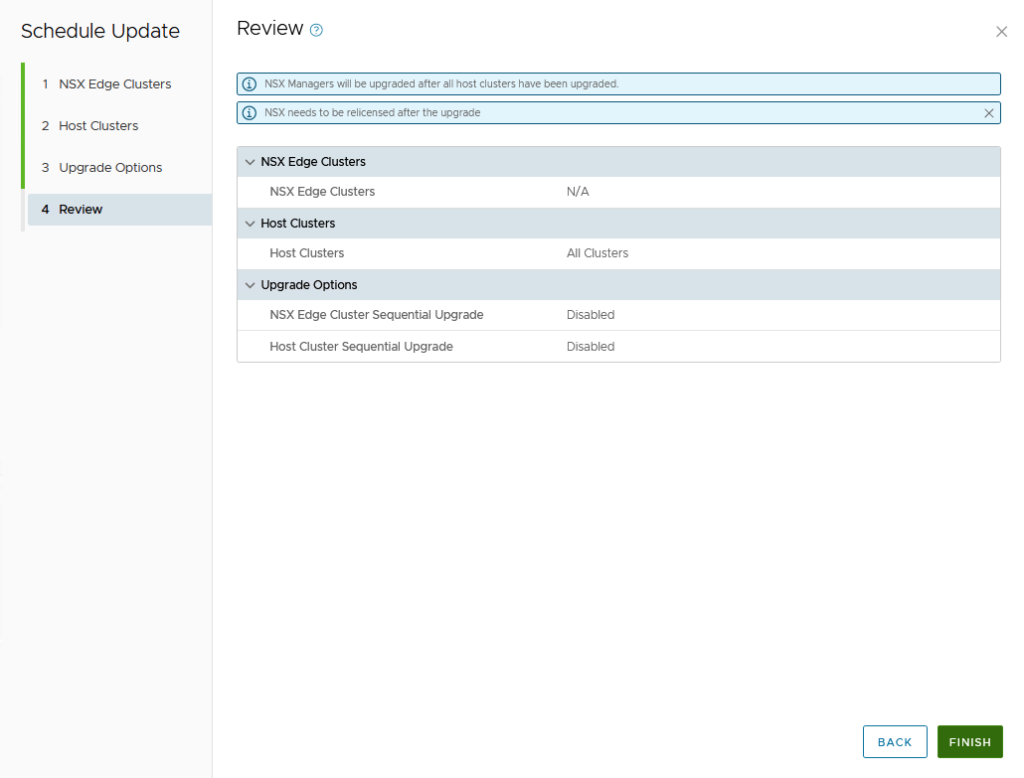Click the help icon beside Review heading

[316, 30]
